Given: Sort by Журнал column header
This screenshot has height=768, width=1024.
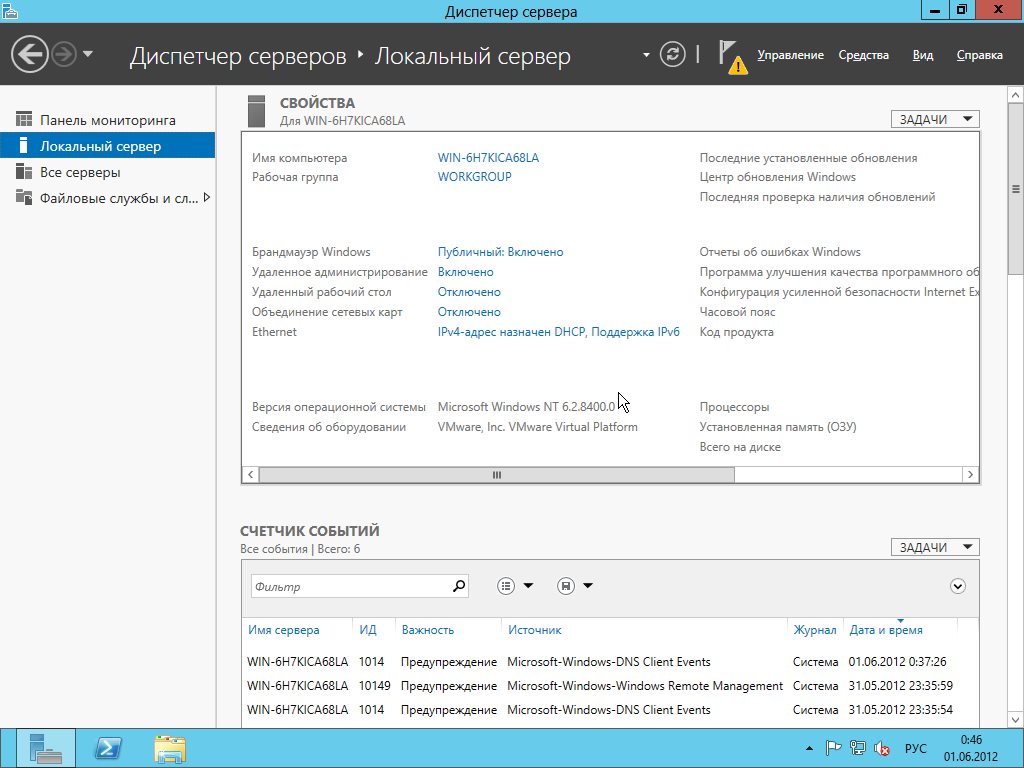Looking at the screenshot, I should [x=814, y=630].
